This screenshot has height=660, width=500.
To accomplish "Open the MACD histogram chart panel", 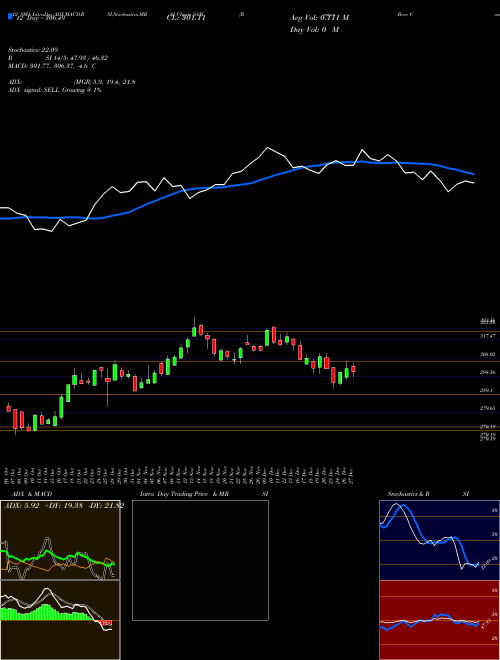I will pyautogui.click(x=60, y=620).
